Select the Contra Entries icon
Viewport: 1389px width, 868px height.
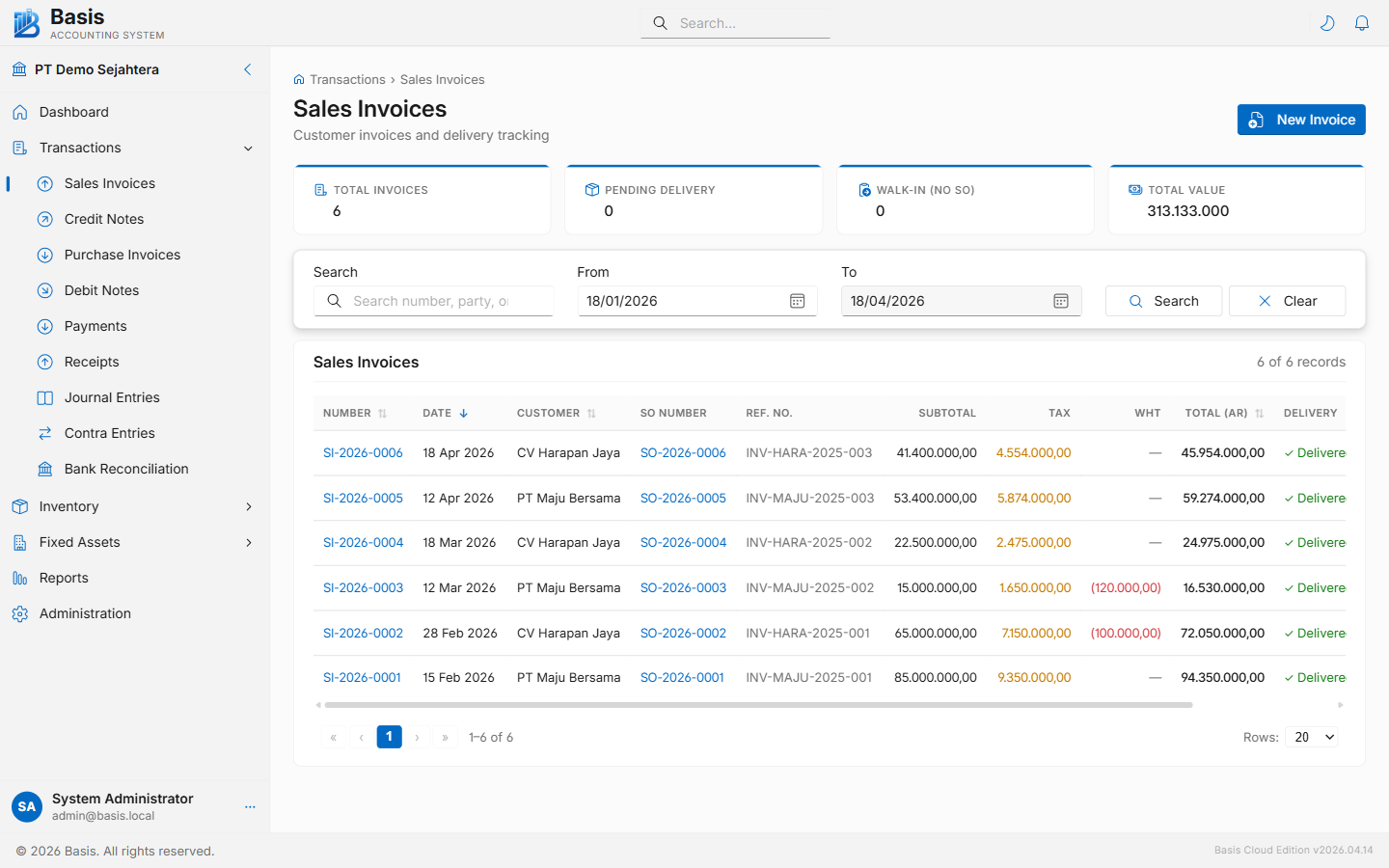pyautogui.click(x=44, y=432)
